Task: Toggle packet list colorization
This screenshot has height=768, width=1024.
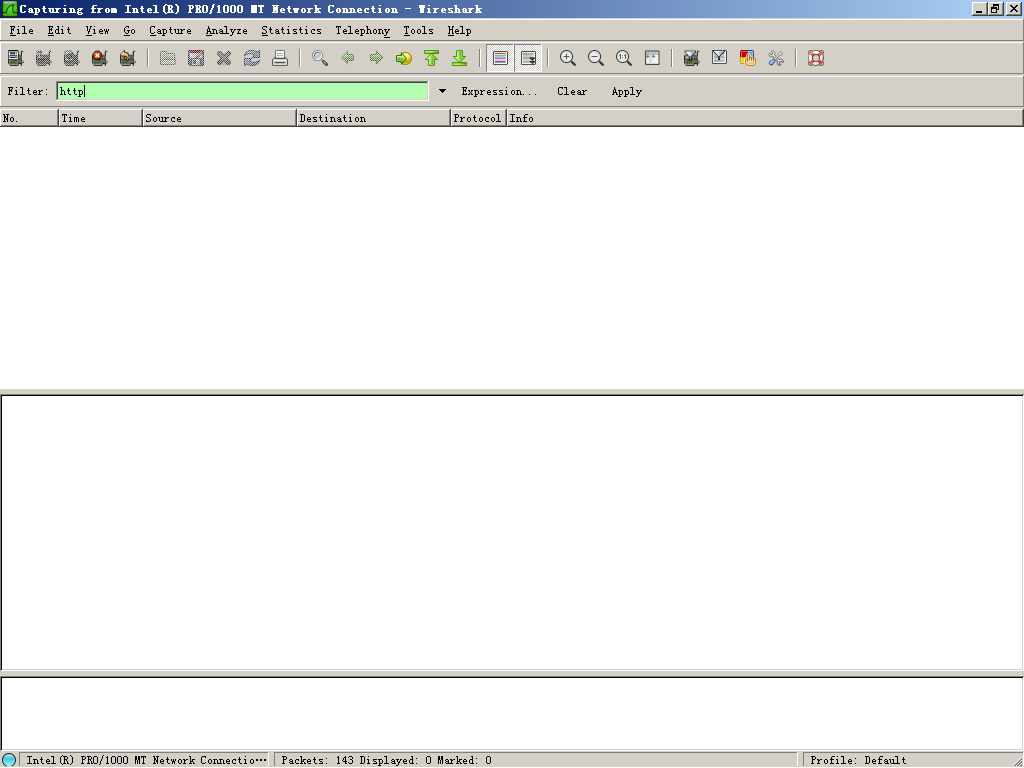Action: tap(500, 58)
